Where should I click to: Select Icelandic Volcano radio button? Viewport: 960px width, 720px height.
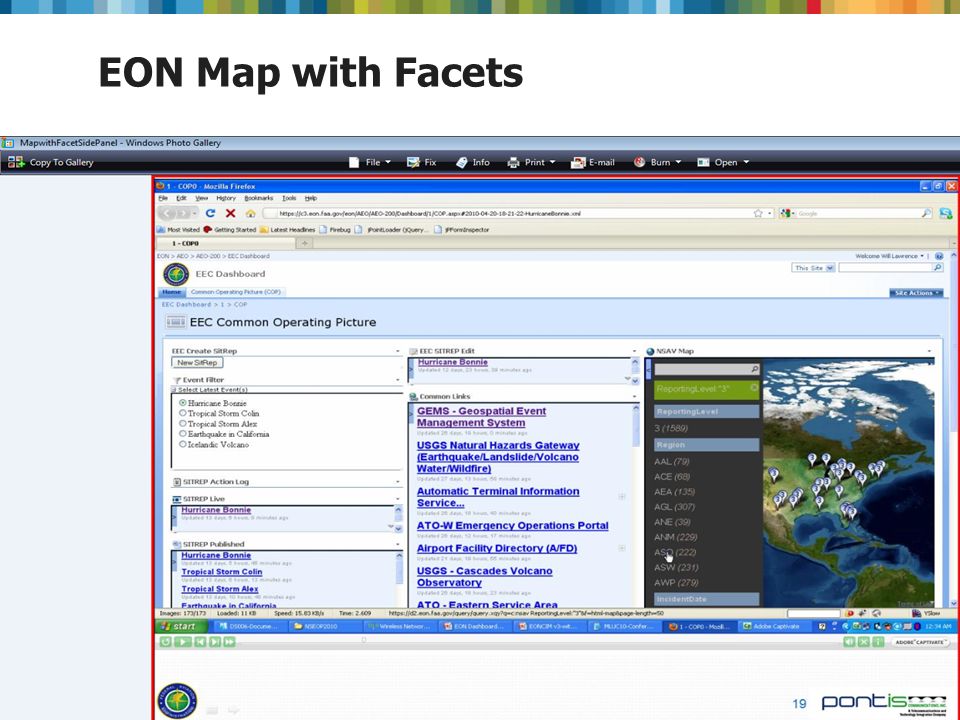pyautogui.click(x=182, y=444)
